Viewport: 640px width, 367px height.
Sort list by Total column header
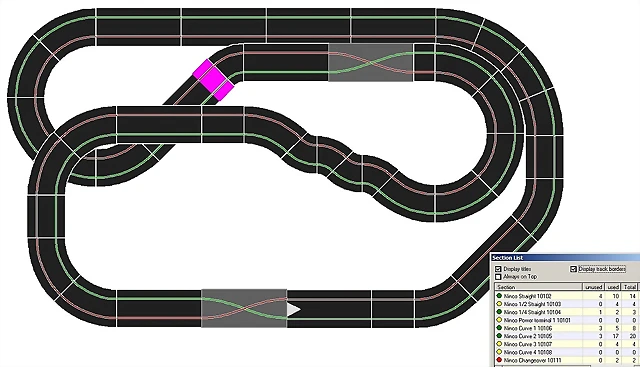[629, 287]
